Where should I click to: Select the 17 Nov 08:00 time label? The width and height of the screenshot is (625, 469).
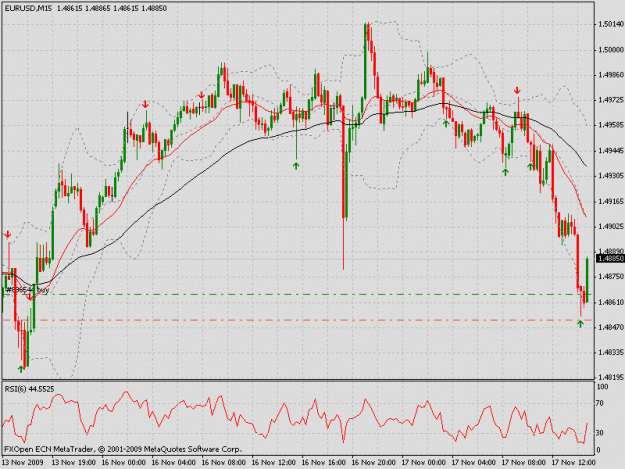point(524,463)
